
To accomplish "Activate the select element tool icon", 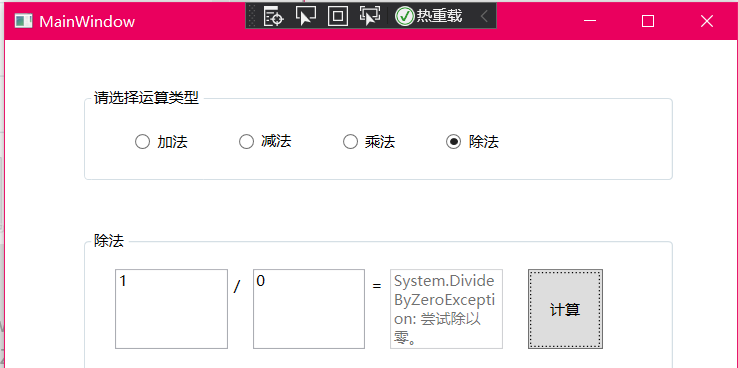I will click(x=306, y=16).
